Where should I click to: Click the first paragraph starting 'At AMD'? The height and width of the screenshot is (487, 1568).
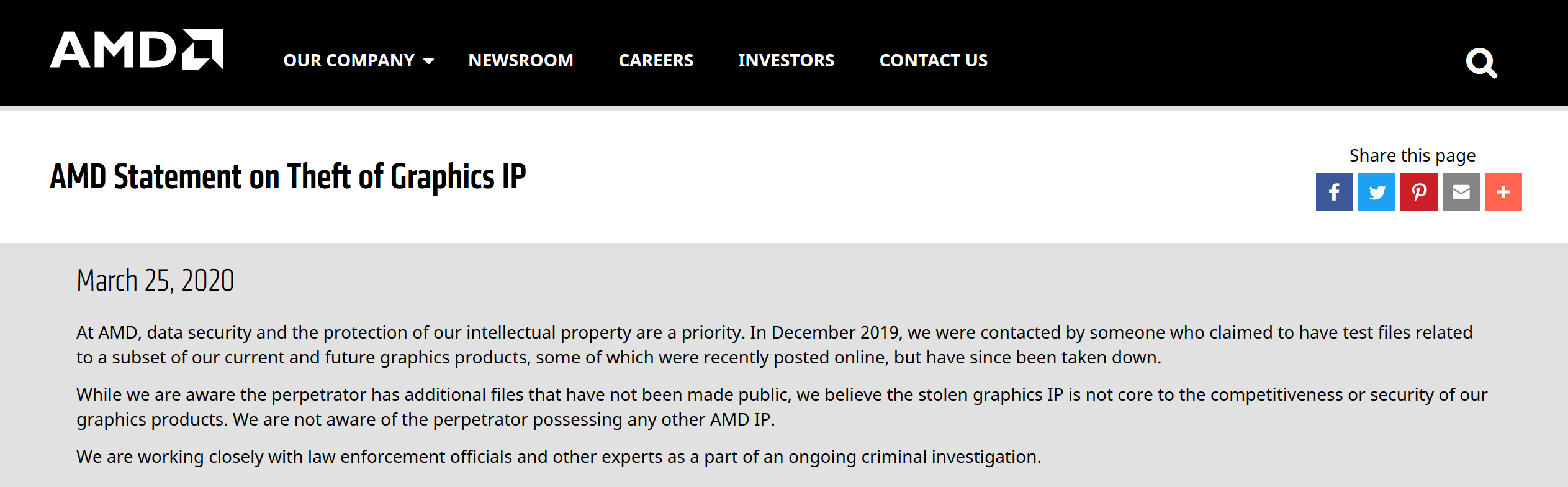coord(774,345)
